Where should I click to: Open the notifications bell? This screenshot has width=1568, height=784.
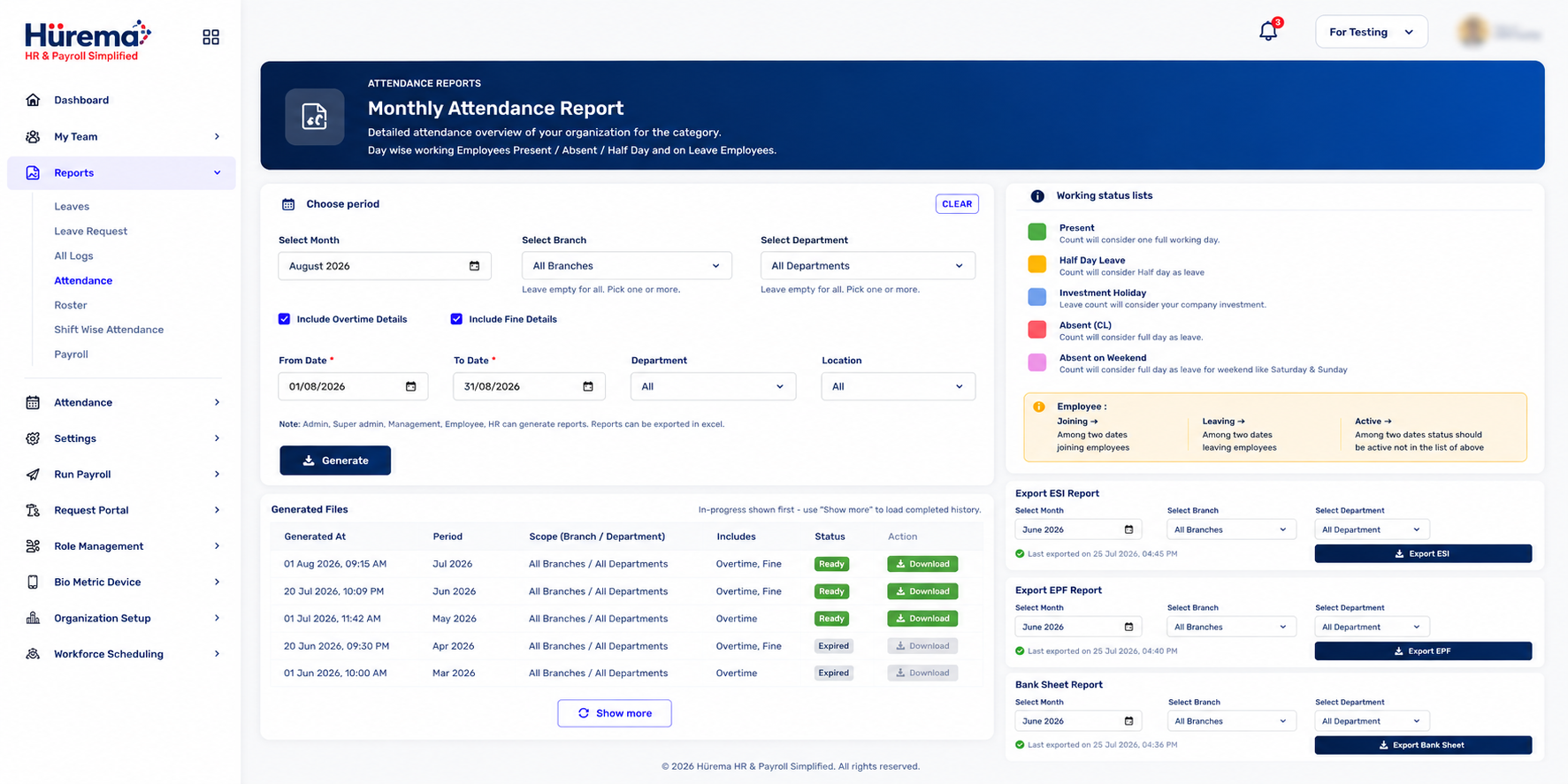pos(1268,31)
